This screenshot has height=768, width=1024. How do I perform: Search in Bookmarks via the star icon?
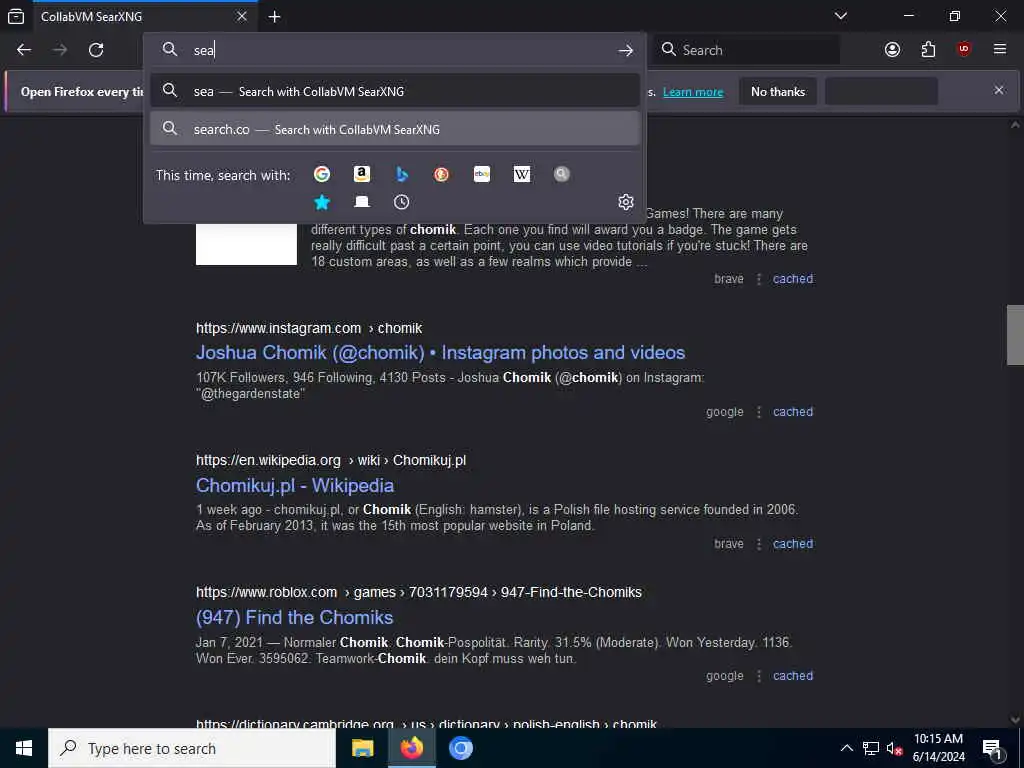(321, 202)
